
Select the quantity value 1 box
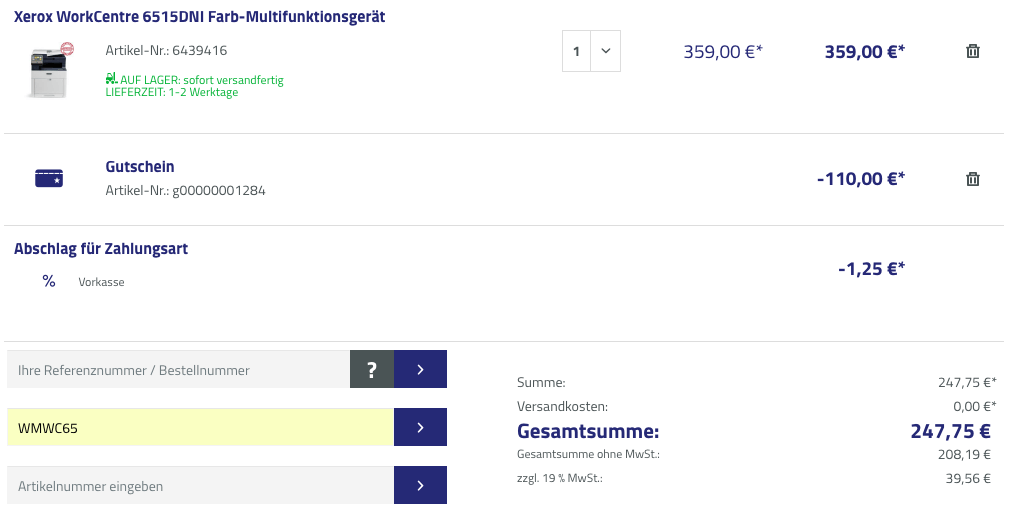(x=577, y=51)
